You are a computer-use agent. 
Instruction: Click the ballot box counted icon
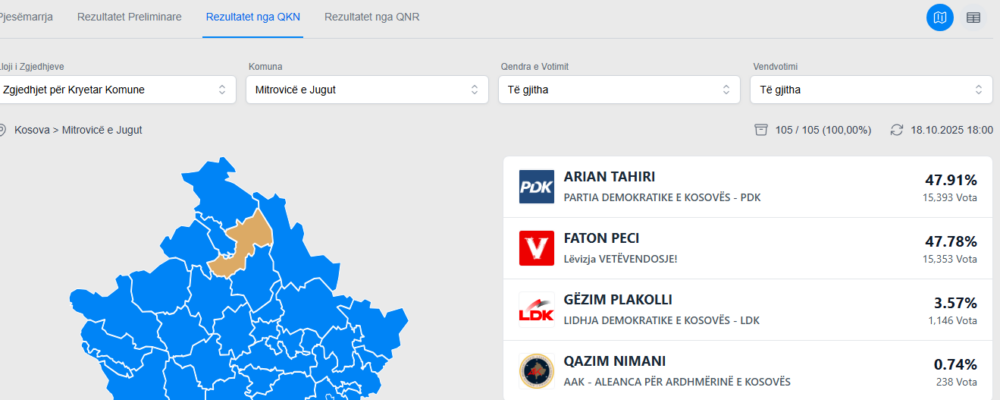click(761, 130)
